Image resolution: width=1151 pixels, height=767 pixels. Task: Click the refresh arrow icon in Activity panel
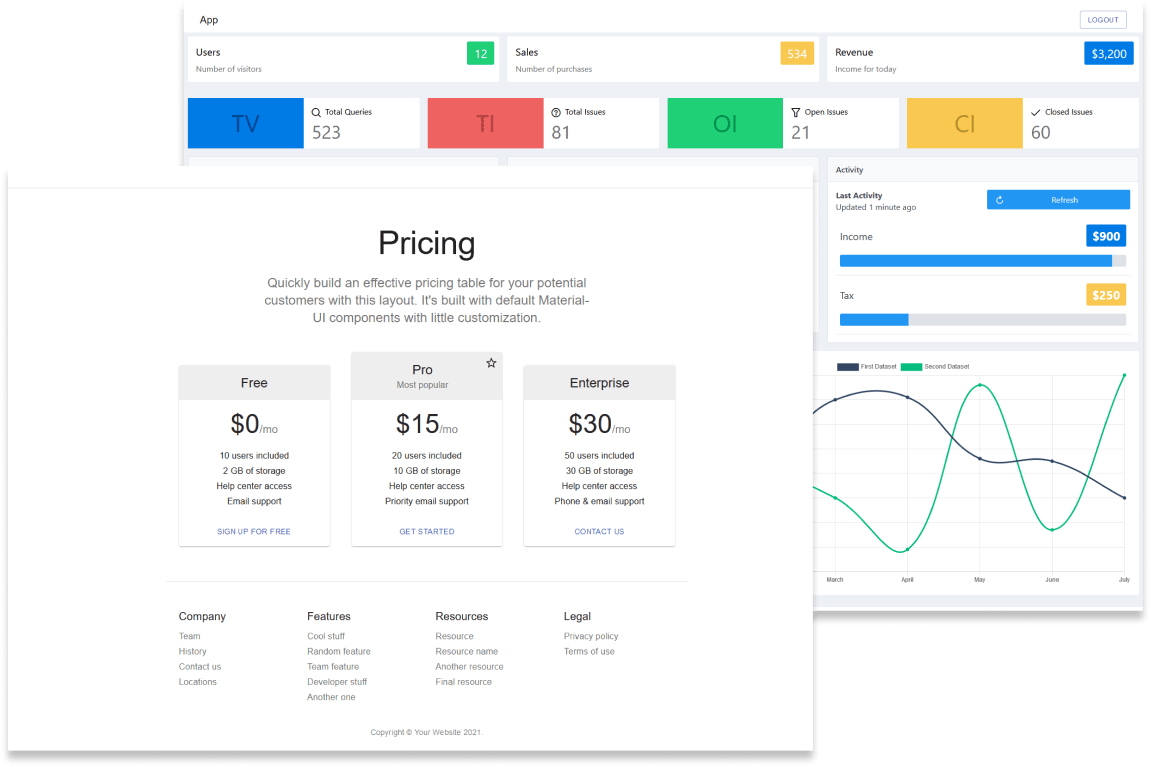[x=999, y=200]
